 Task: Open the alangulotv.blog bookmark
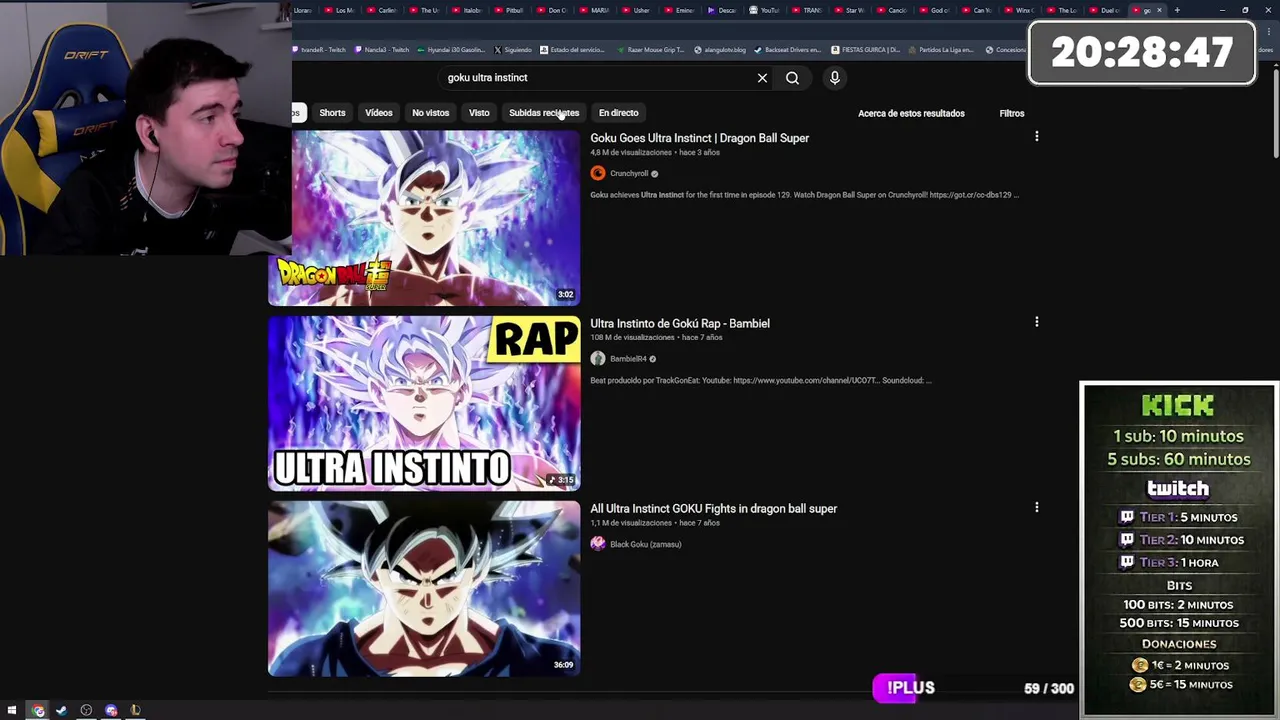[719, 49]
